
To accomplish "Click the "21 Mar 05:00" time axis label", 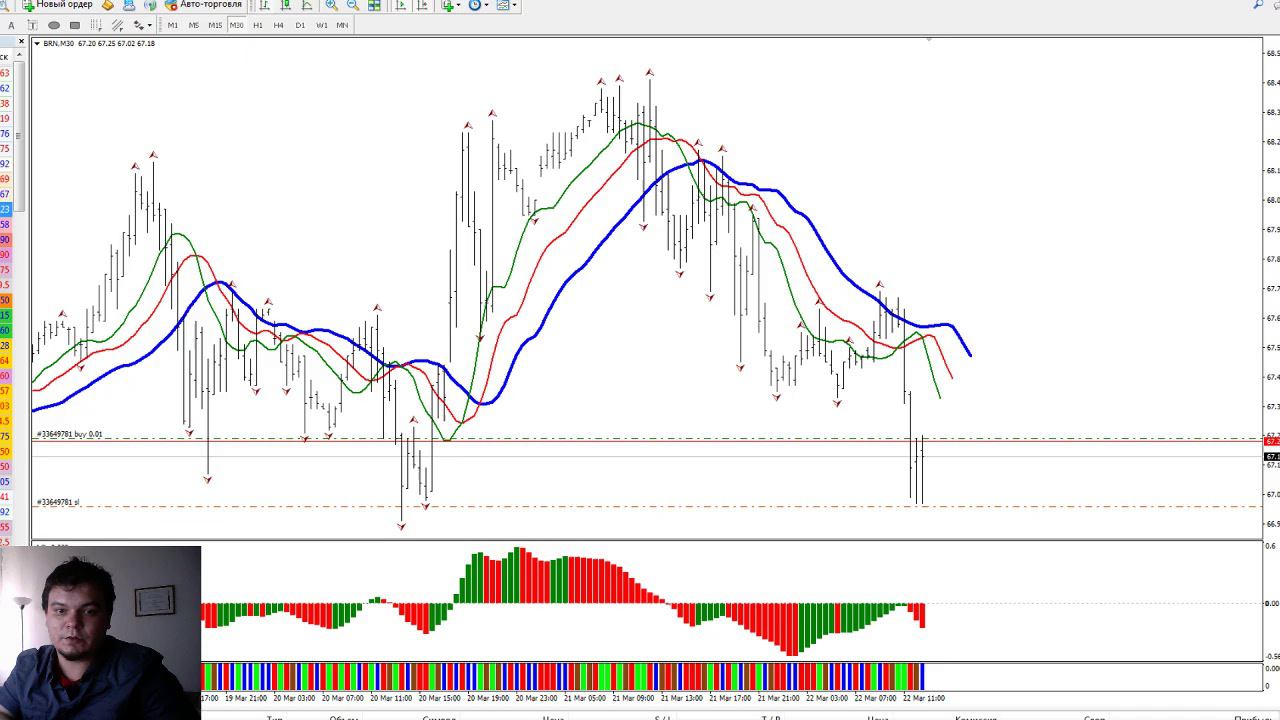I will pyautogui.click(x=585, y=698).
